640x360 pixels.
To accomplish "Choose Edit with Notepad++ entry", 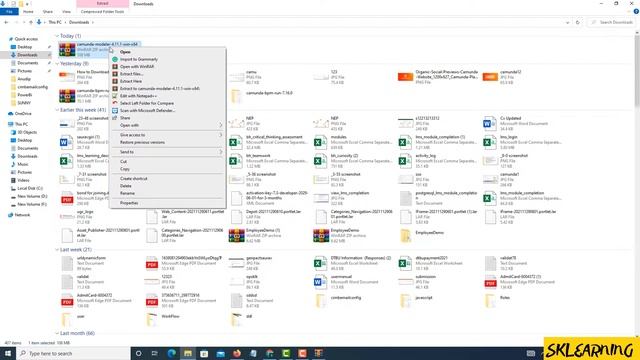I will click(x=138, y=96).
